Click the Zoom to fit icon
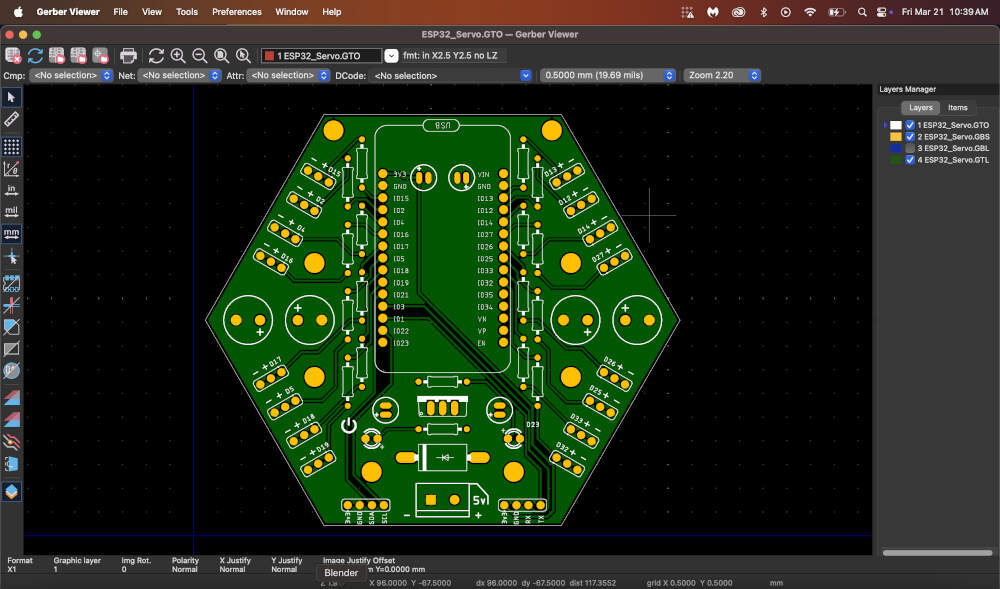The width and height of the screenshot is (1000, 589). pos(221,55)
